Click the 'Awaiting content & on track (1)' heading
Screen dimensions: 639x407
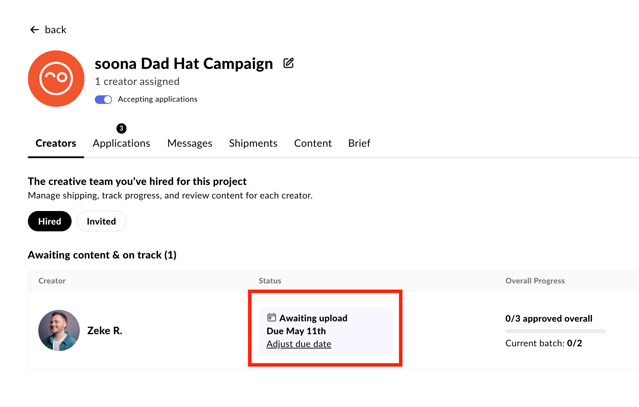click(x=102, y=255)
